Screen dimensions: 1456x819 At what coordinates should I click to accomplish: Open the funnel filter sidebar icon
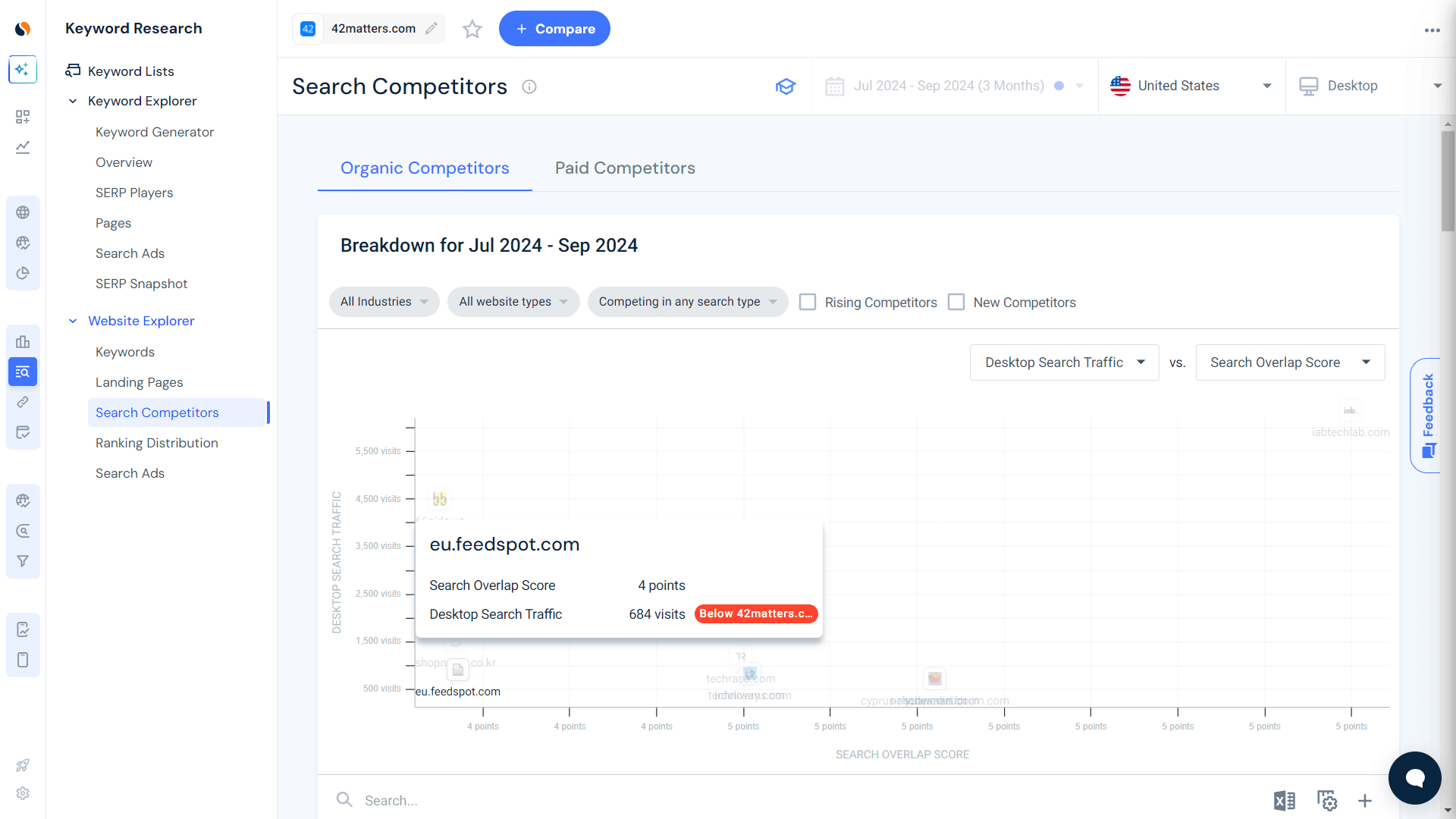pyautogui.click(x=23, y=561)
